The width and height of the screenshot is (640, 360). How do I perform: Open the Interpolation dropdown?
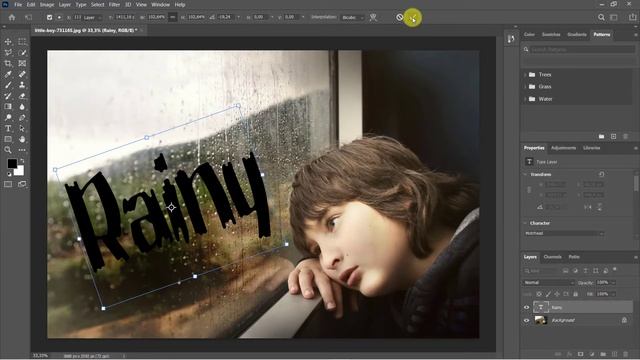coord(353,18)
